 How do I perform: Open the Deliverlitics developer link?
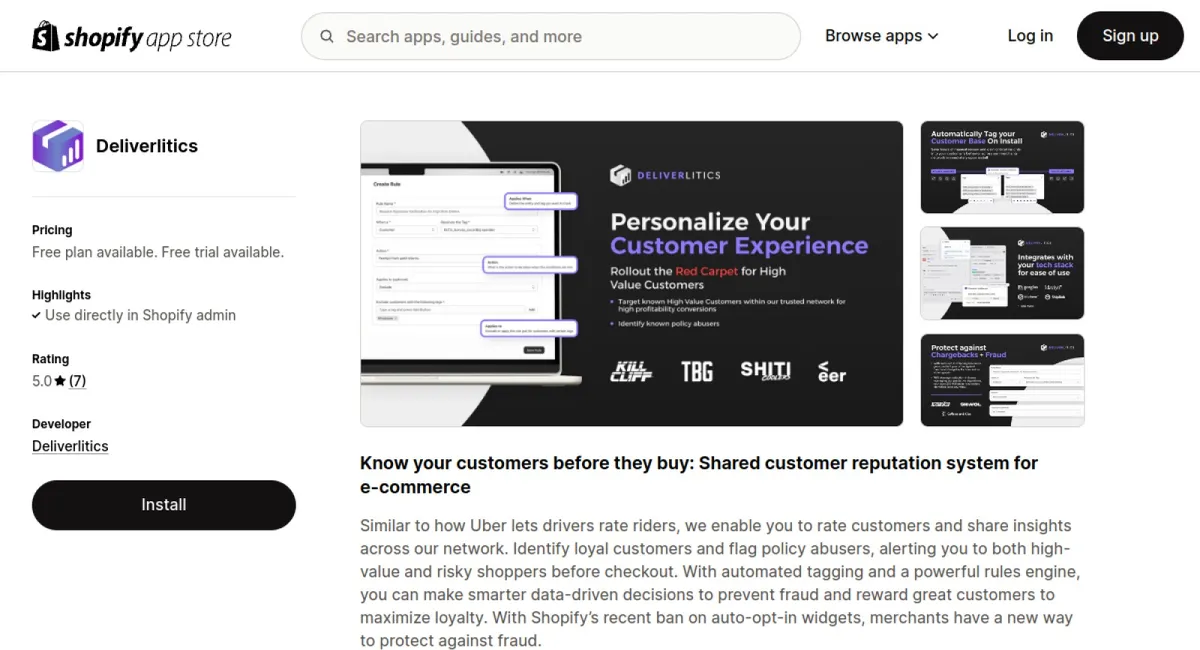(70, 446)
